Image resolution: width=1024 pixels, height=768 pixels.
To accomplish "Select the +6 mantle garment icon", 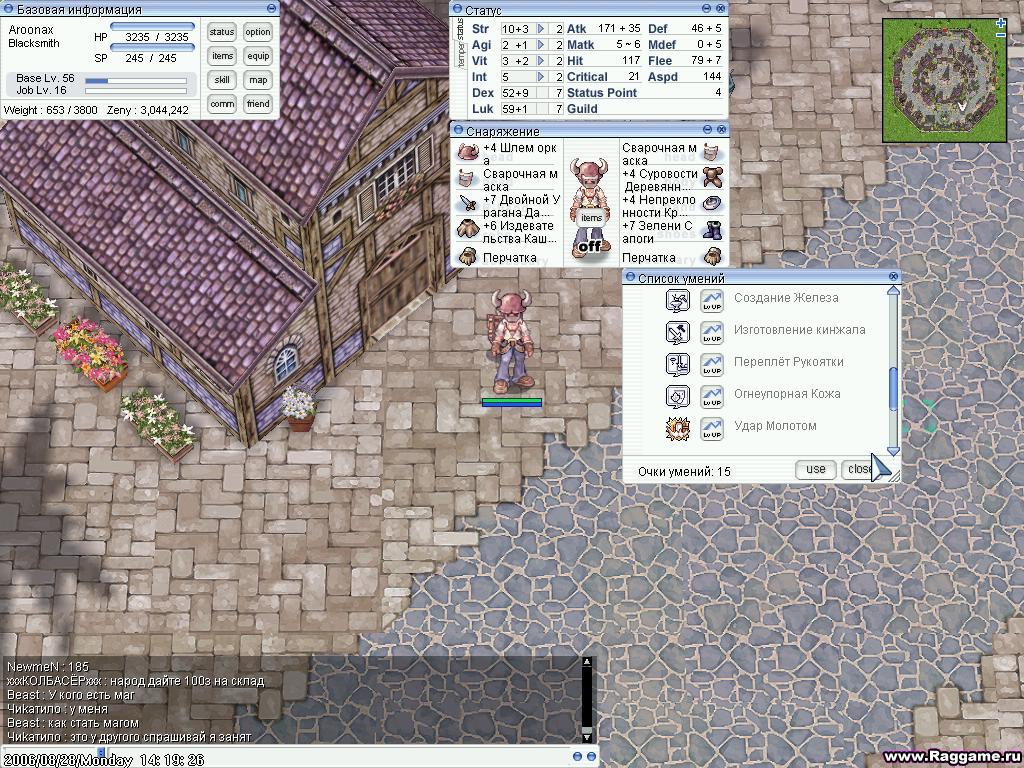I will point(468,230).
